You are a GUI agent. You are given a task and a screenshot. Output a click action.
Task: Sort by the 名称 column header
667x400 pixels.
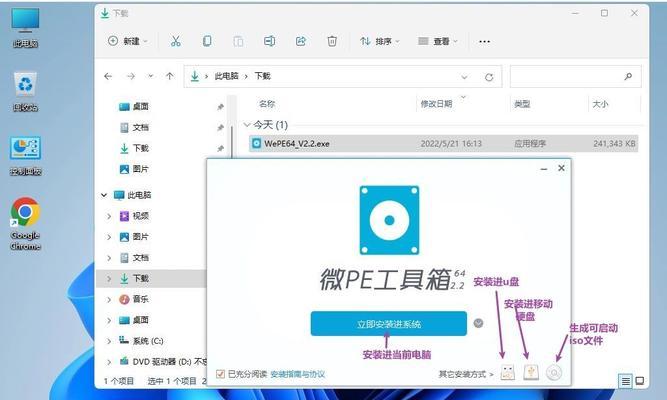click(267, 104)
